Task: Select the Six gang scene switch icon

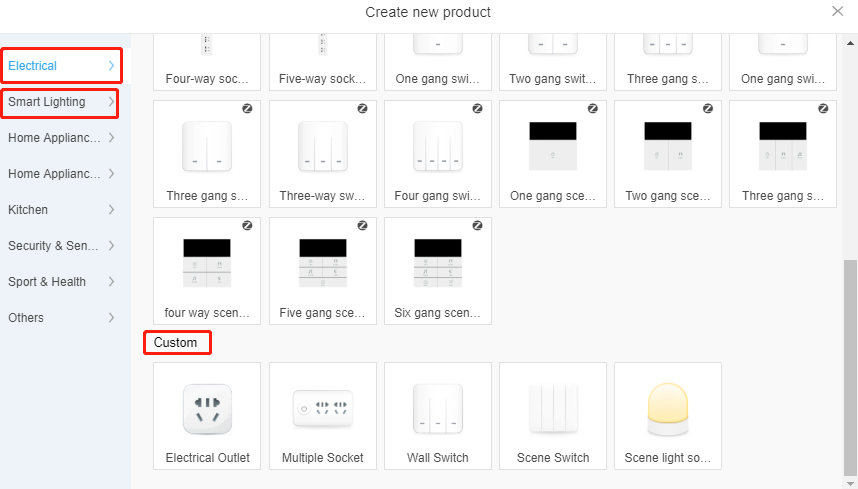Action: tap(437, 264)
